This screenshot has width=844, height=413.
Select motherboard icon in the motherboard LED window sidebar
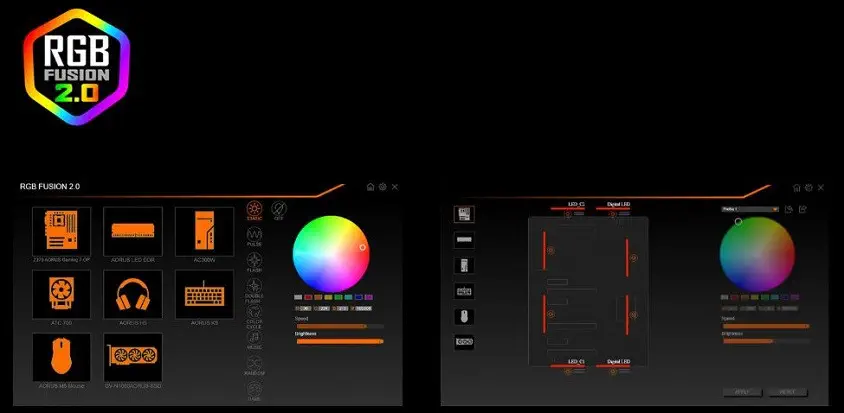pyautogui.click(x=464, y=214)
